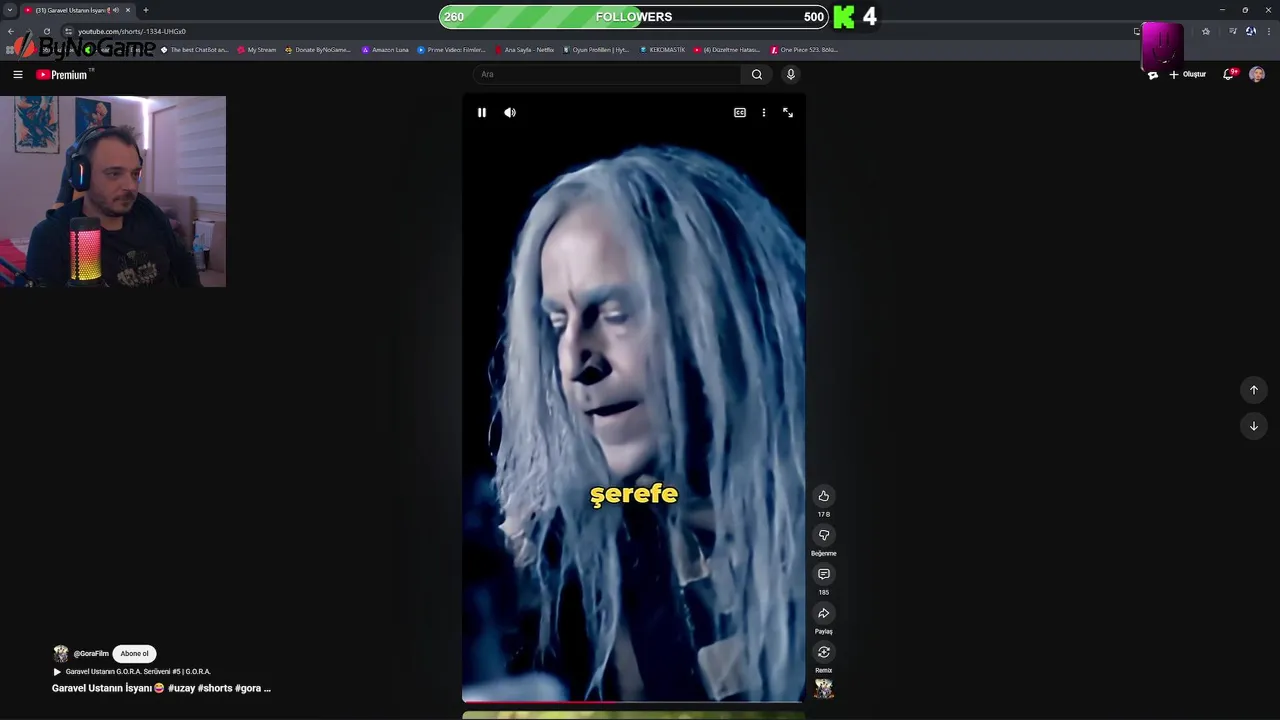Mute the Short's volume speaker icon

point(510,113)
